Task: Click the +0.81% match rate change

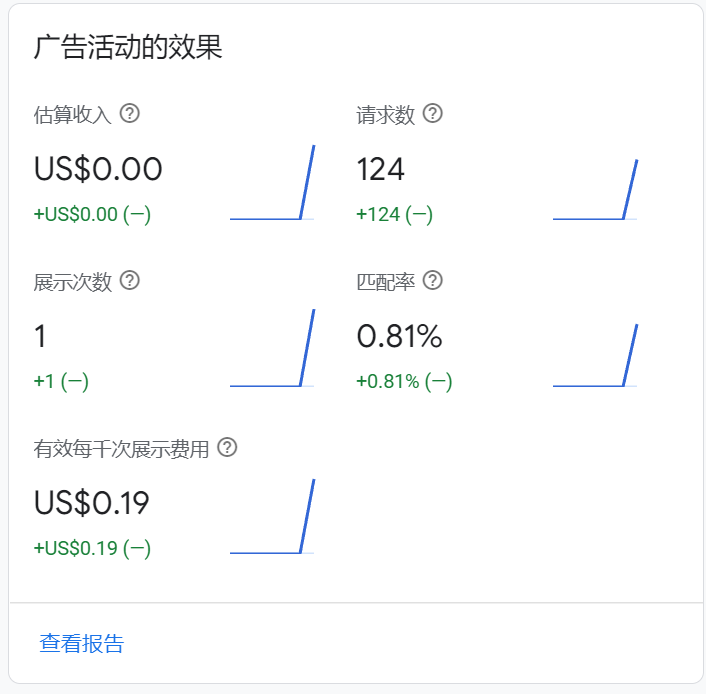Action: (x=404, y=381)
